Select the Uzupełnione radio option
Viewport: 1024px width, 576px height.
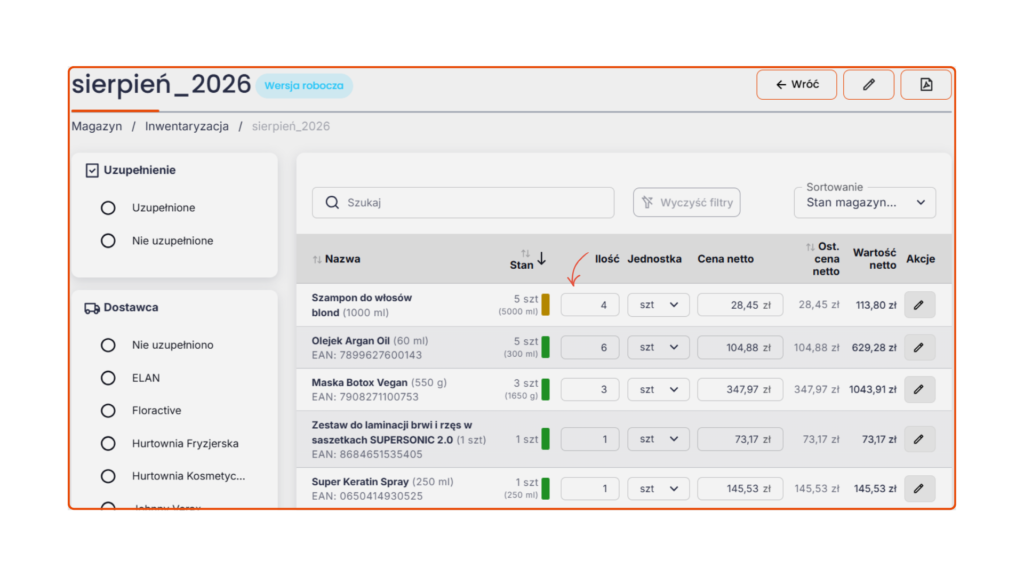pos(108,208)
